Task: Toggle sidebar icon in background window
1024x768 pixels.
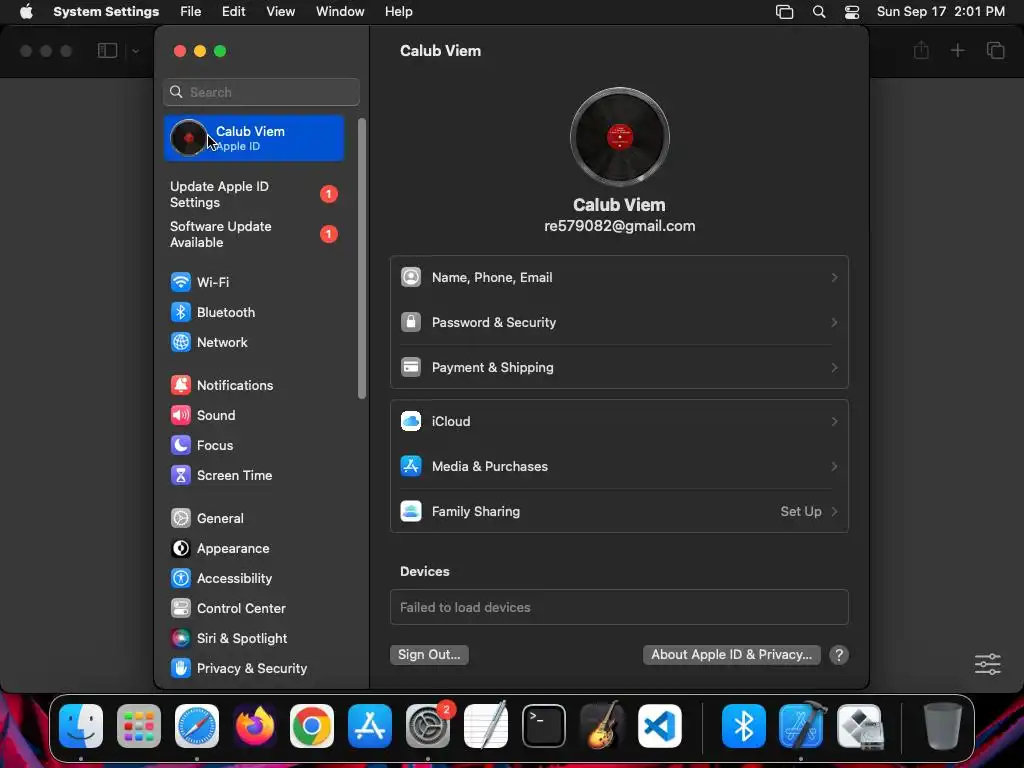Action: click(107, 50)
